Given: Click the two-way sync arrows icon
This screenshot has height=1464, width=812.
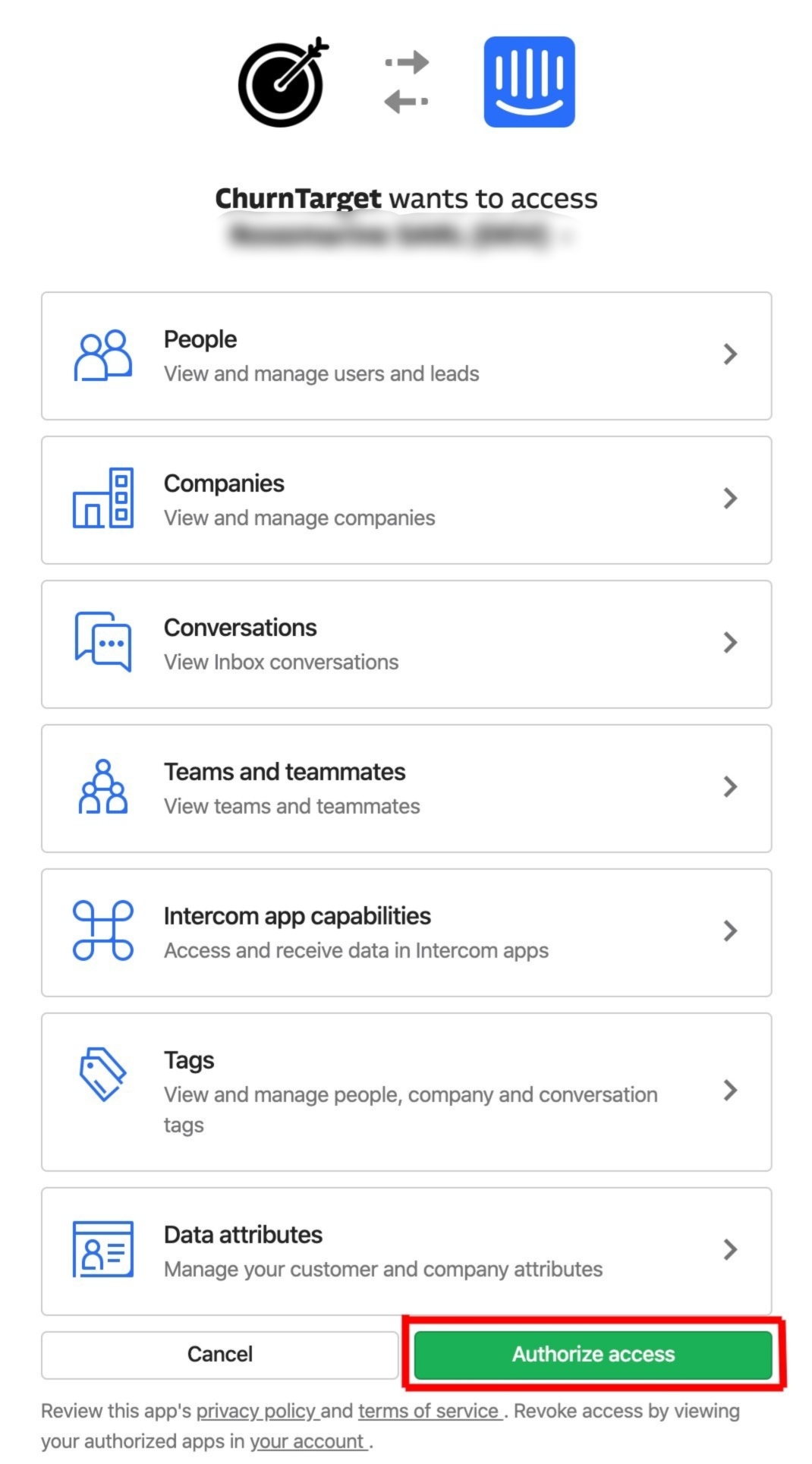Looking at the screenshot, I should (407, 82).
